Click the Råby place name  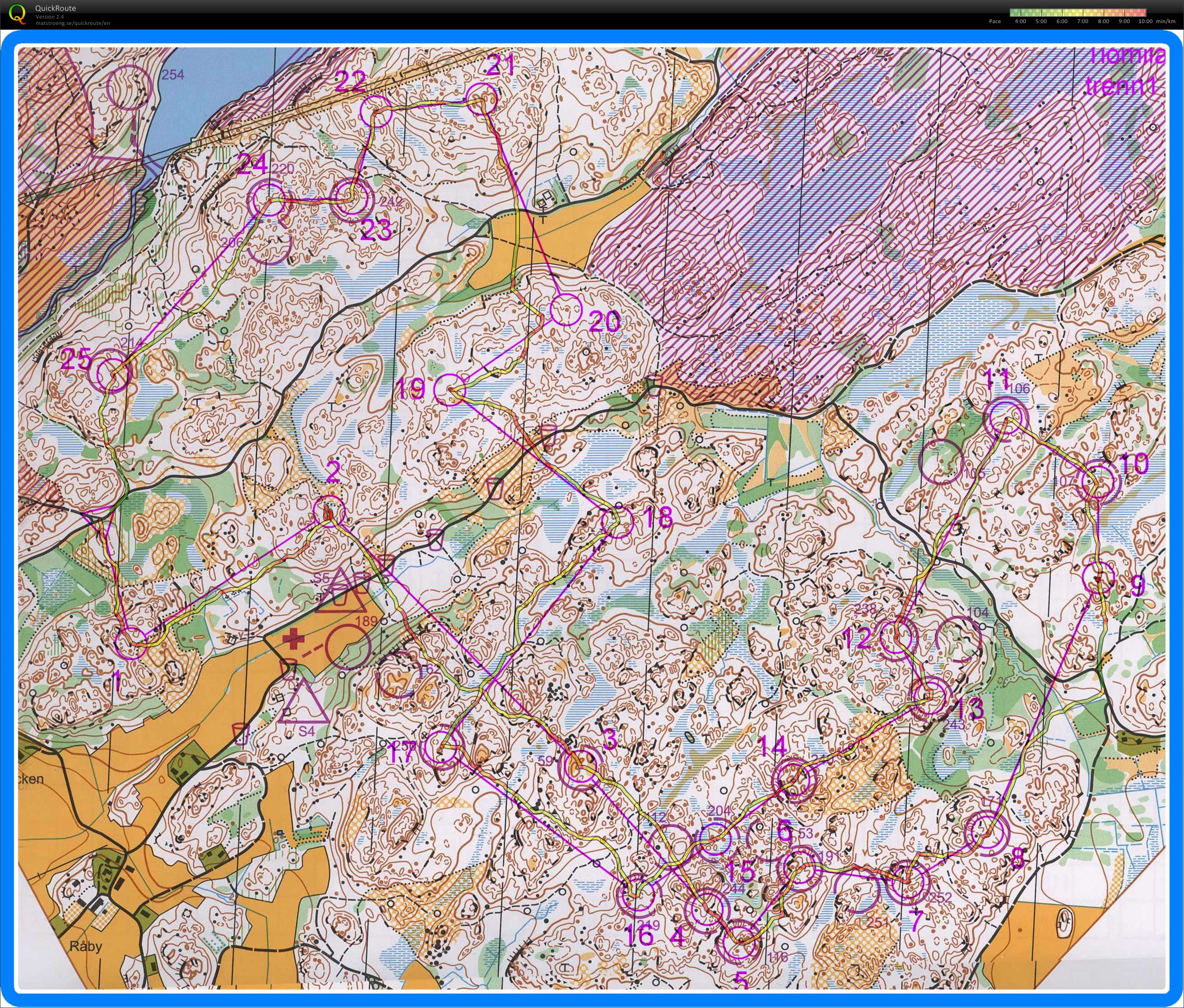pos(86,946)
